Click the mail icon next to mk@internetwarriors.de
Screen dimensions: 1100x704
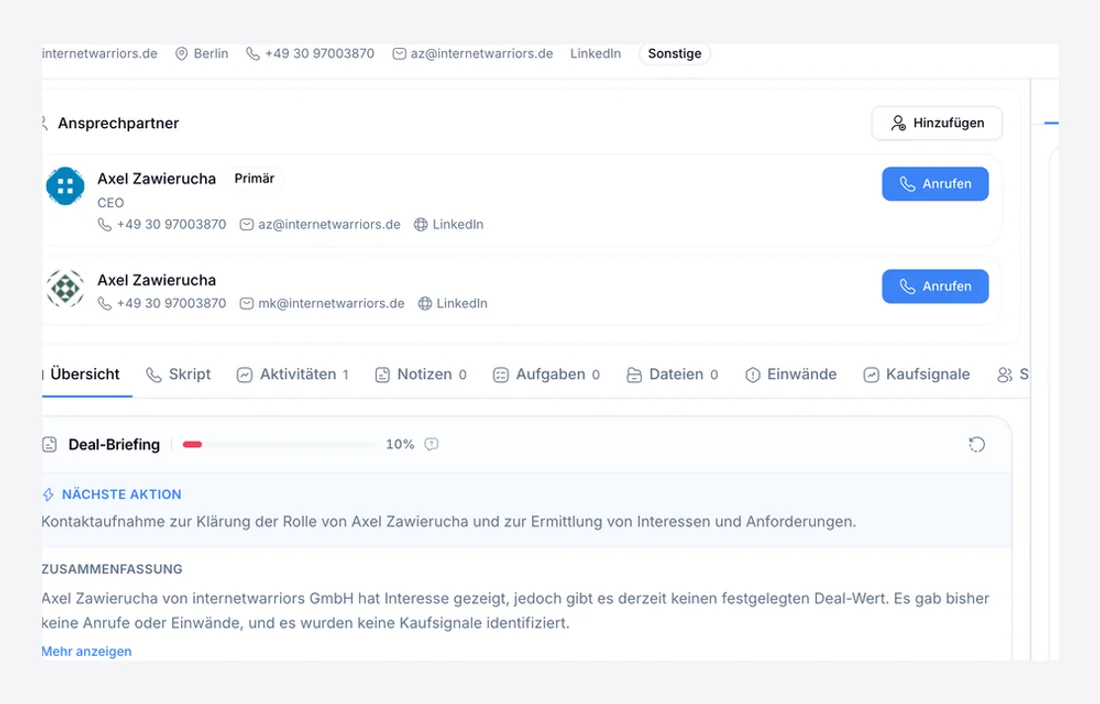246,304
